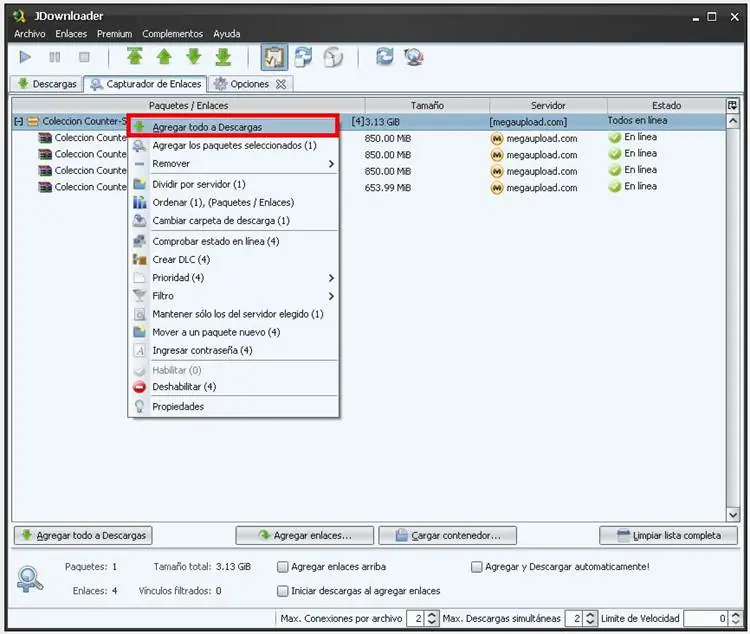Choose Agregar todo a Descargas in context menu
This screenshot has height=634, width=750.
(x=233, y=127)
